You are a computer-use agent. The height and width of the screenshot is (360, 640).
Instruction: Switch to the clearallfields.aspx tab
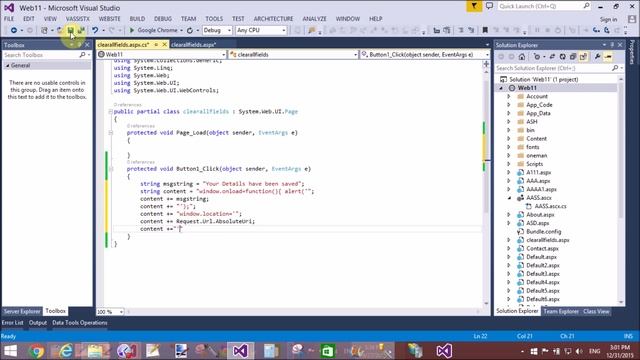pyautogui.click(x=193, y=44)
